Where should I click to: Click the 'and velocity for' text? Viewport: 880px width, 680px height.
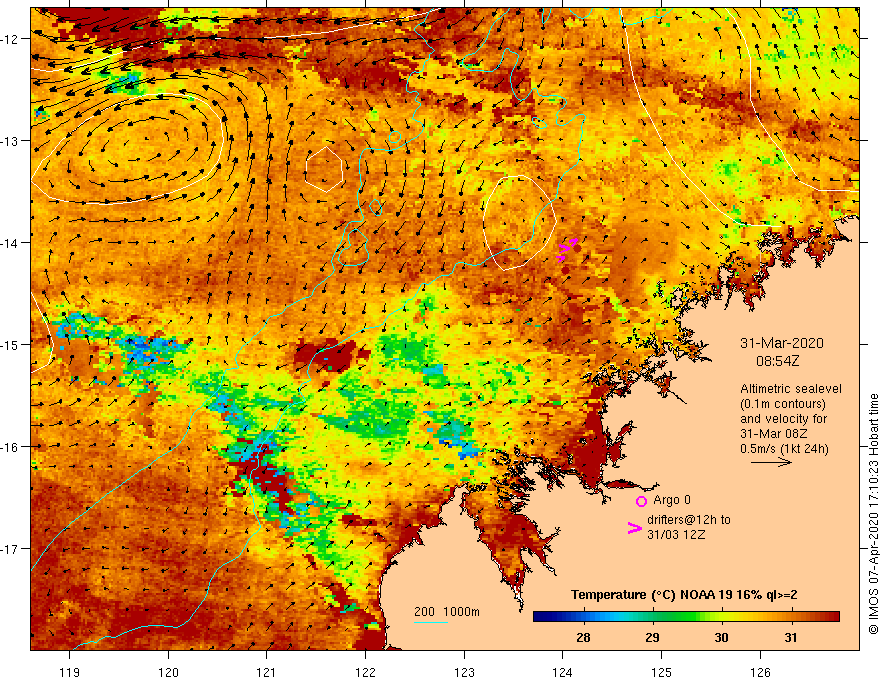click(x=783, y=419)
